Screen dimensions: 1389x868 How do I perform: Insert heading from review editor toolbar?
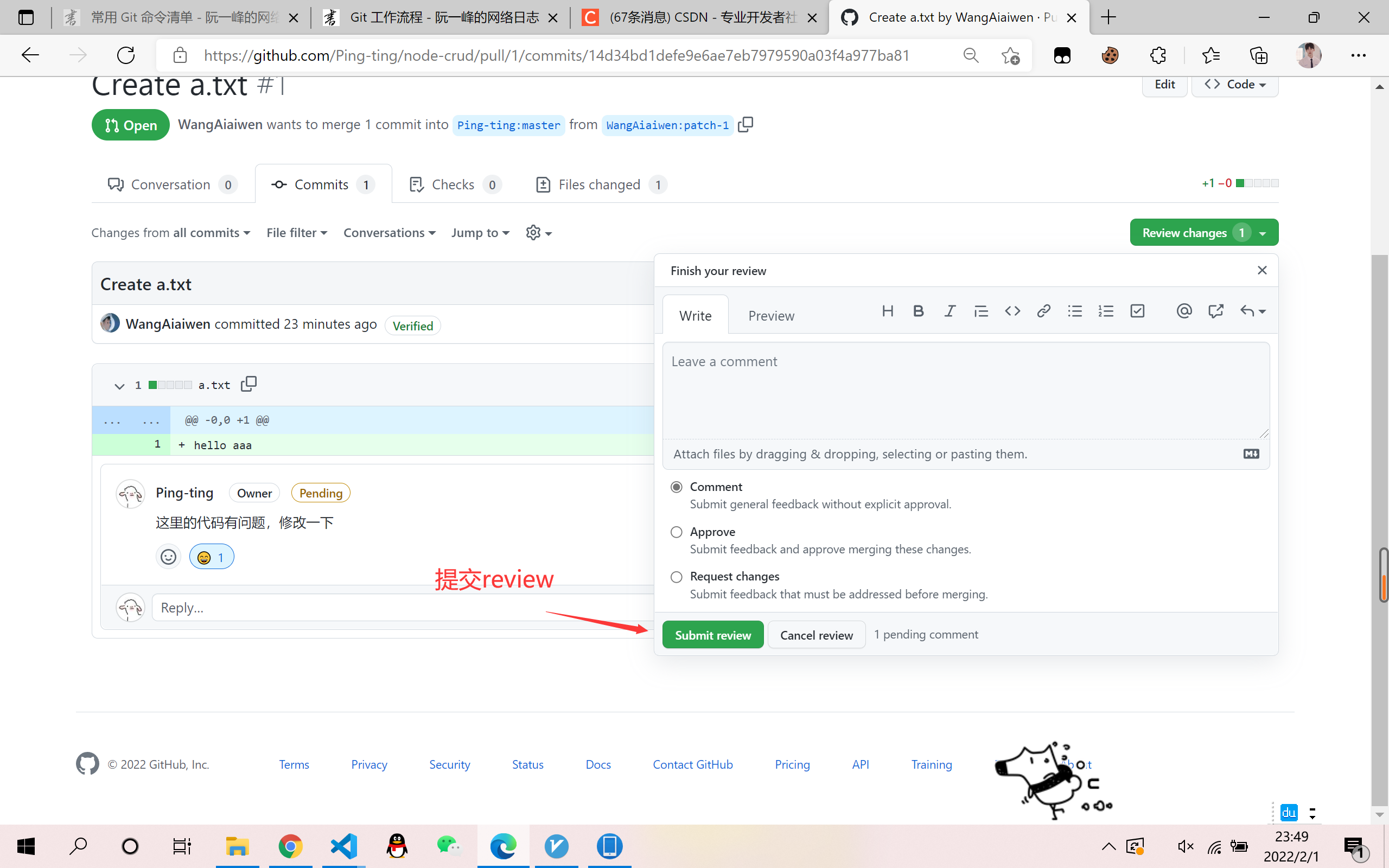[x=887, y=311]
